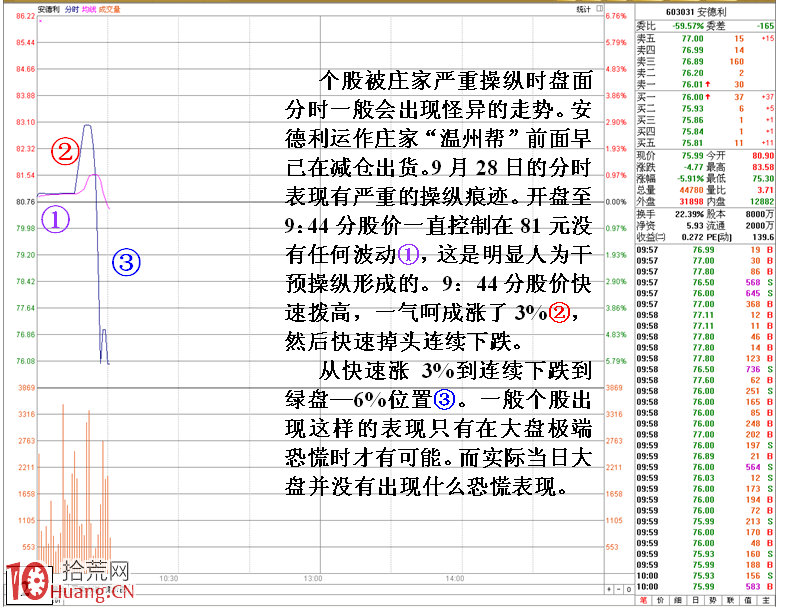Select the 09:58 trade at 77.60
789x611 pixels.
tap(705, 380)
